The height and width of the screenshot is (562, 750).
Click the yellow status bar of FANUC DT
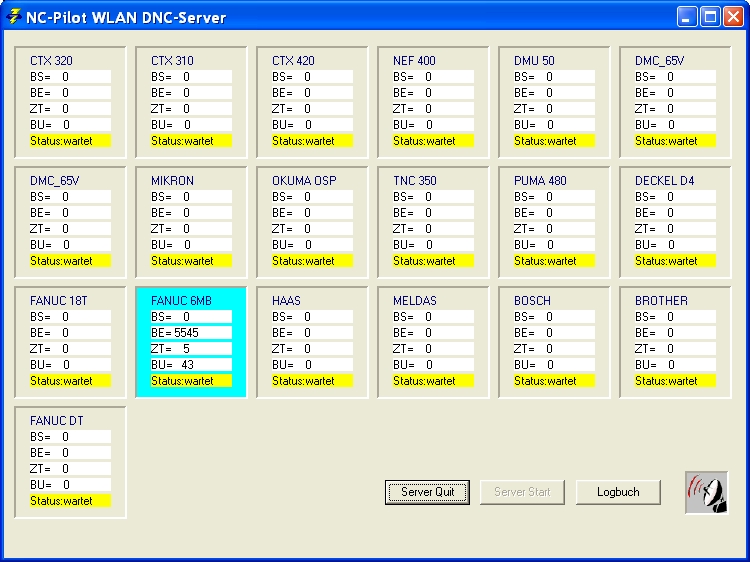click(70, 501)
